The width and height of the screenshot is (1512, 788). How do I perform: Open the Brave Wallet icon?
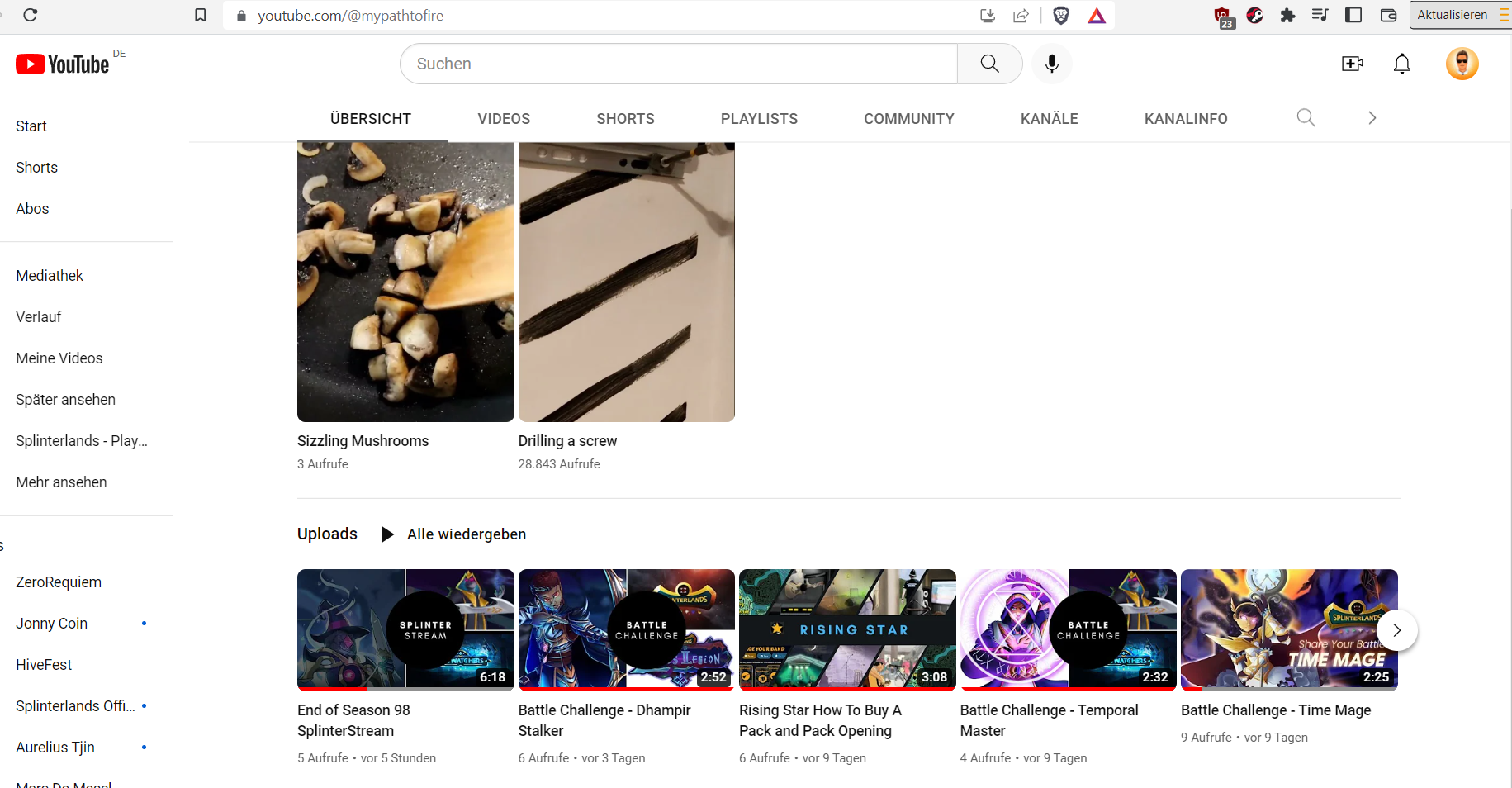(1389, 15)
